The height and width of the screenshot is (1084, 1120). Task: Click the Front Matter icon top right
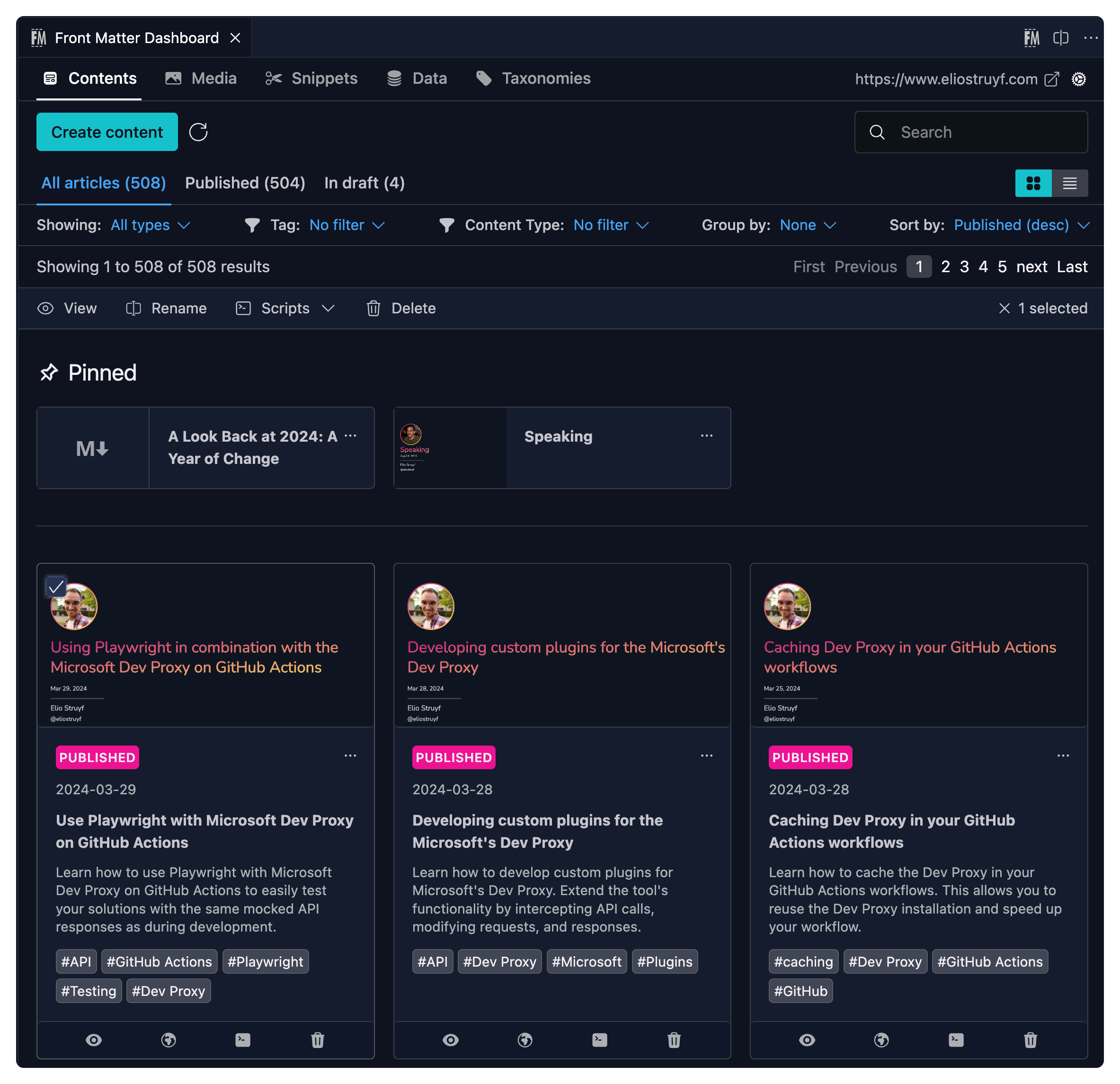[x=1031, y=38]
